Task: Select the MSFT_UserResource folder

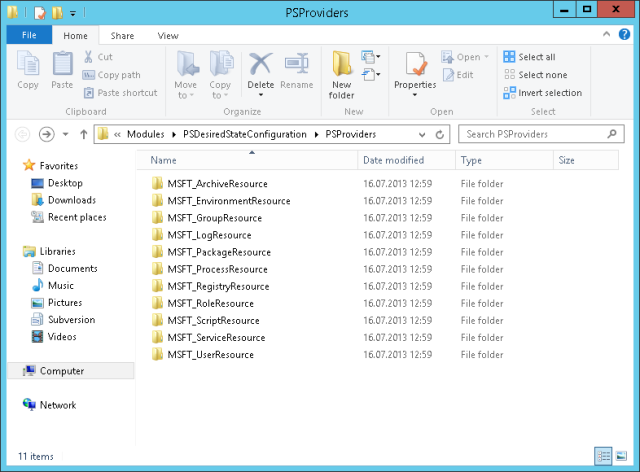Action: coord(211,355)
